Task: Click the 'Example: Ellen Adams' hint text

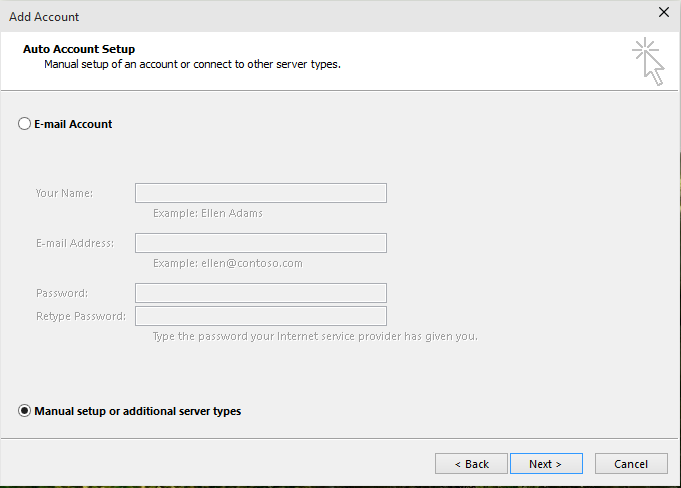Action: coord(208,213)
